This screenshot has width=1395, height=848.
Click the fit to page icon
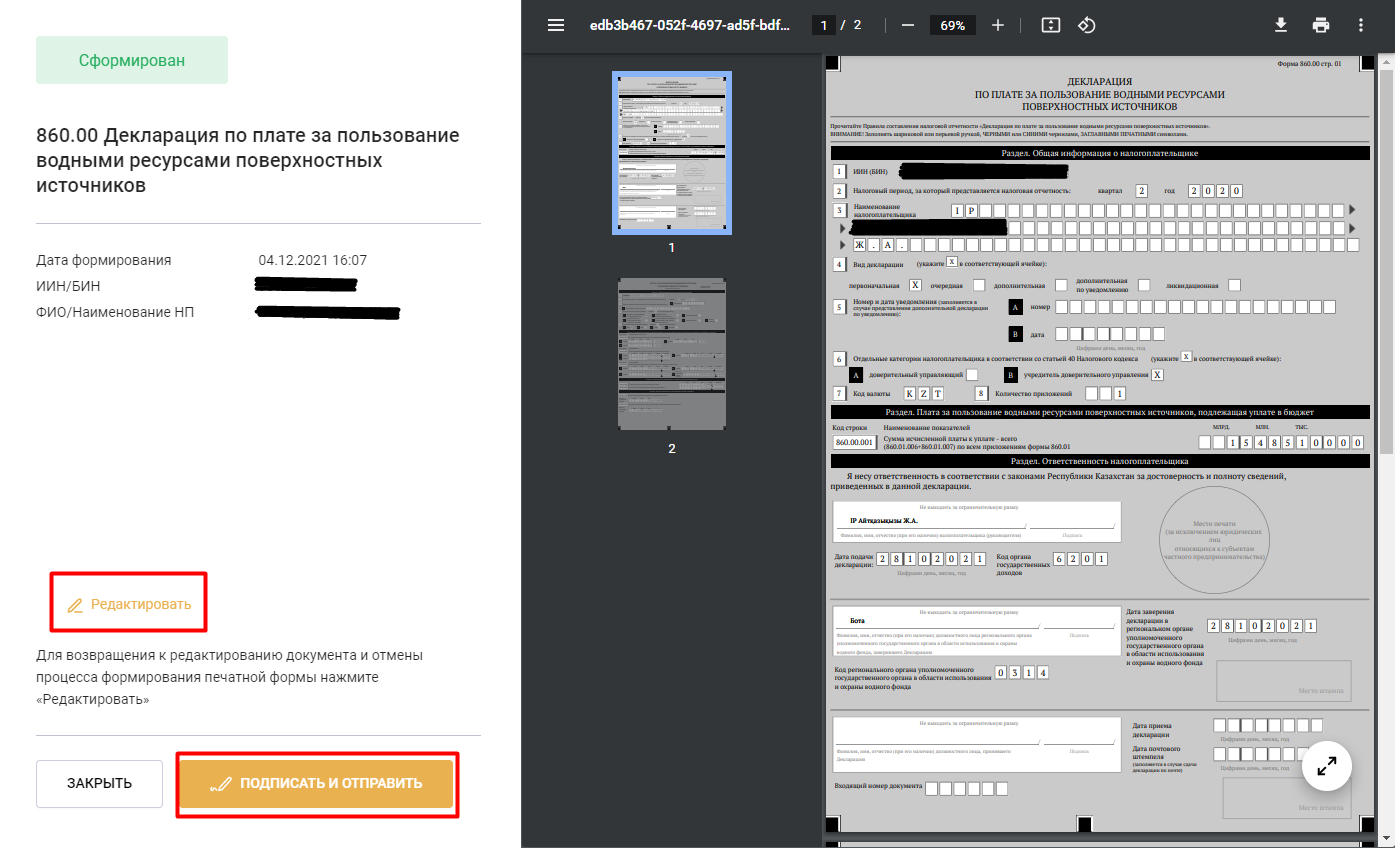1050,25
